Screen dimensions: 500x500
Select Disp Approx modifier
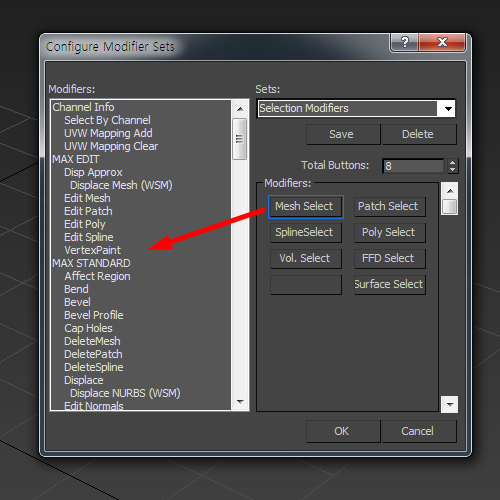click(93, 172)
